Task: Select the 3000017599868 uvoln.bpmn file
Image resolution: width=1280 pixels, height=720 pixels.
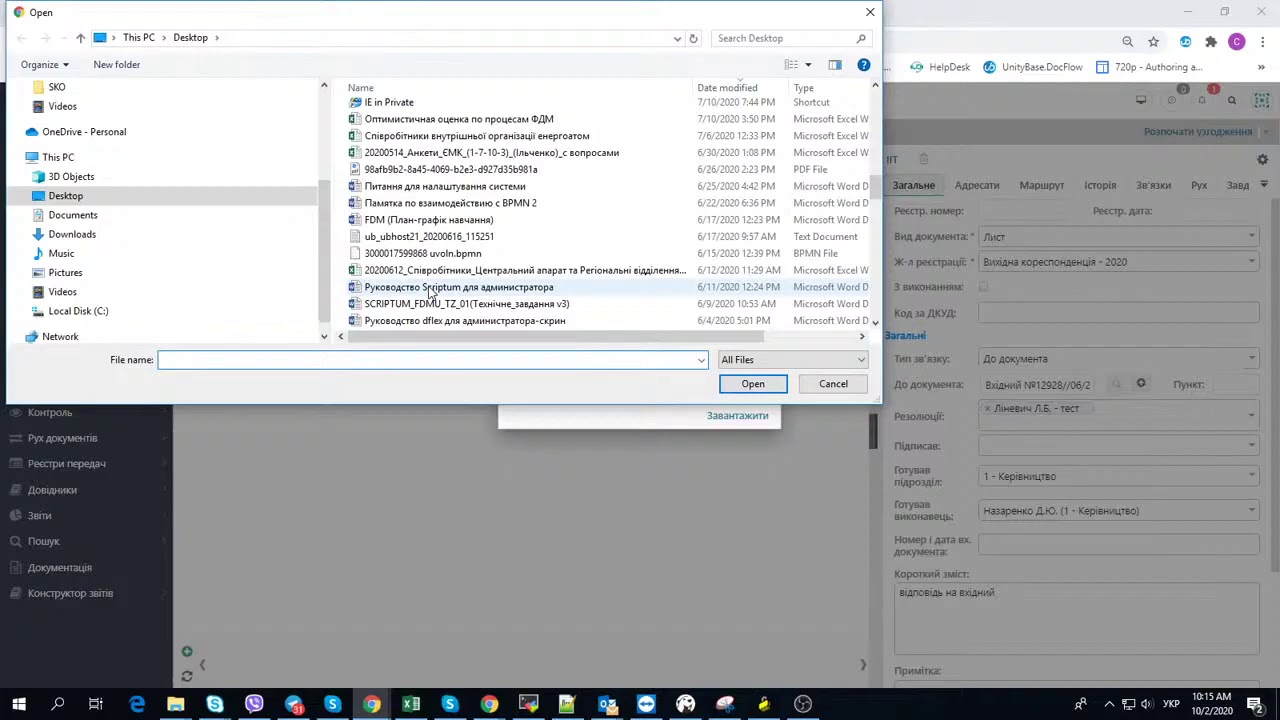Action: [x=423, y=254]
